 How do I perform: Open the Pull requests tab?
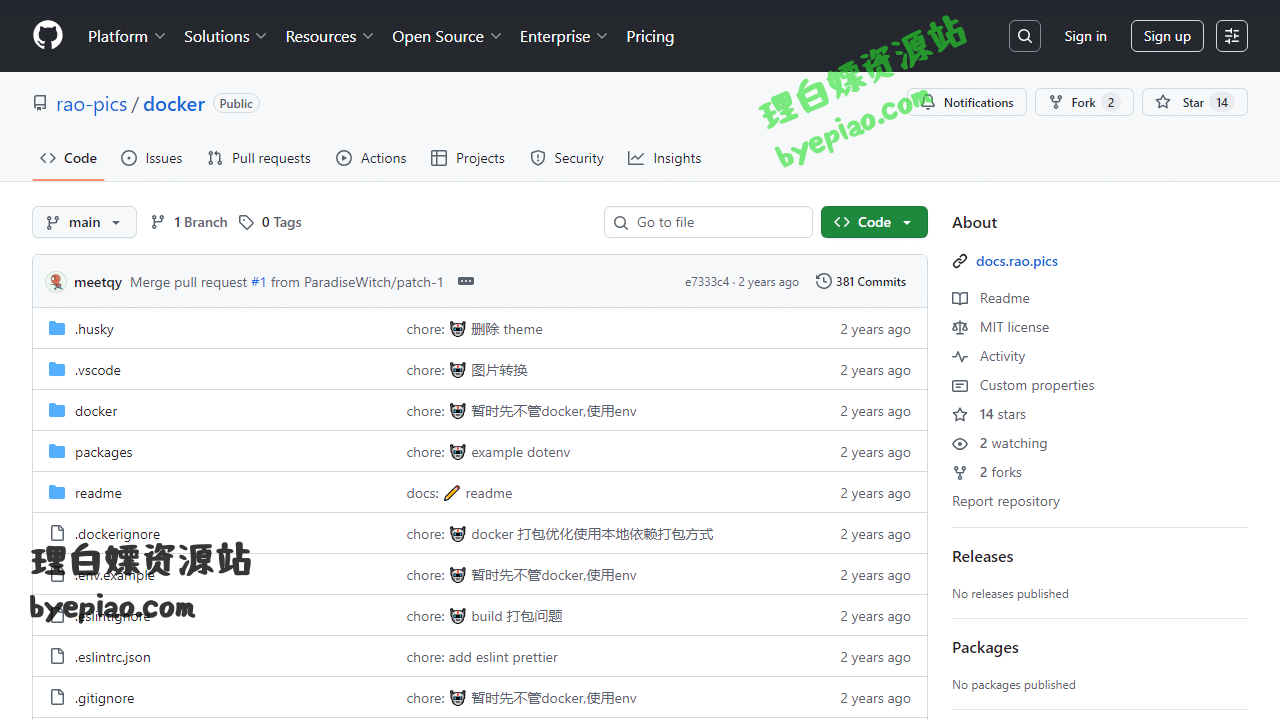pos(259,158)
